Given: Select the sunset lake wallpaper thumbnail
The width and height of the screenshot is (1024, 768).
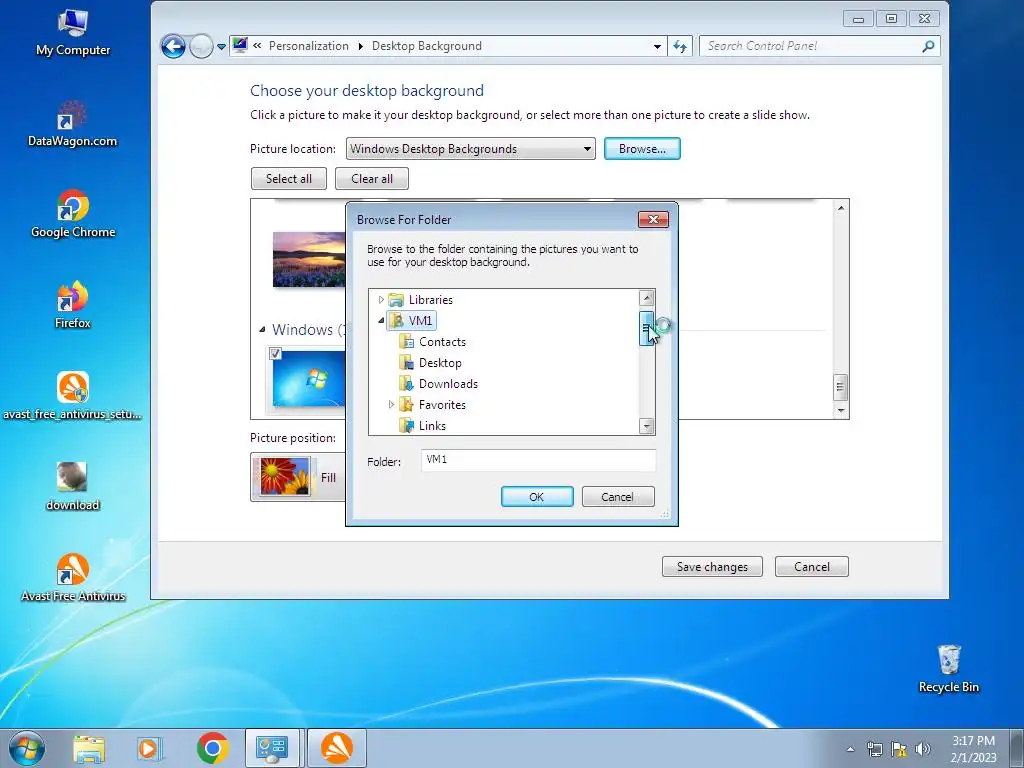Looking at the screenshot, I should tap(309, 259).
